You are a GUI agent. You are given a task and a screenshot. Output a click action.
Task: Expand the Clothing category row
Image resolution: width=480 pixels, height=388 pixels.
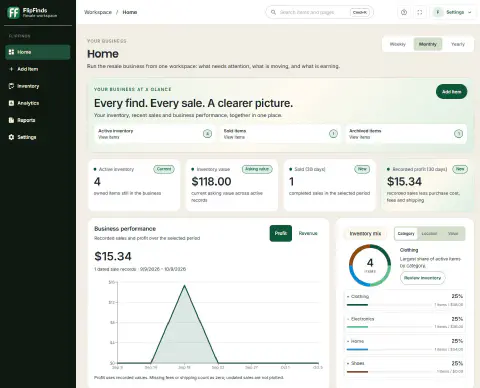tap(405, 300)
